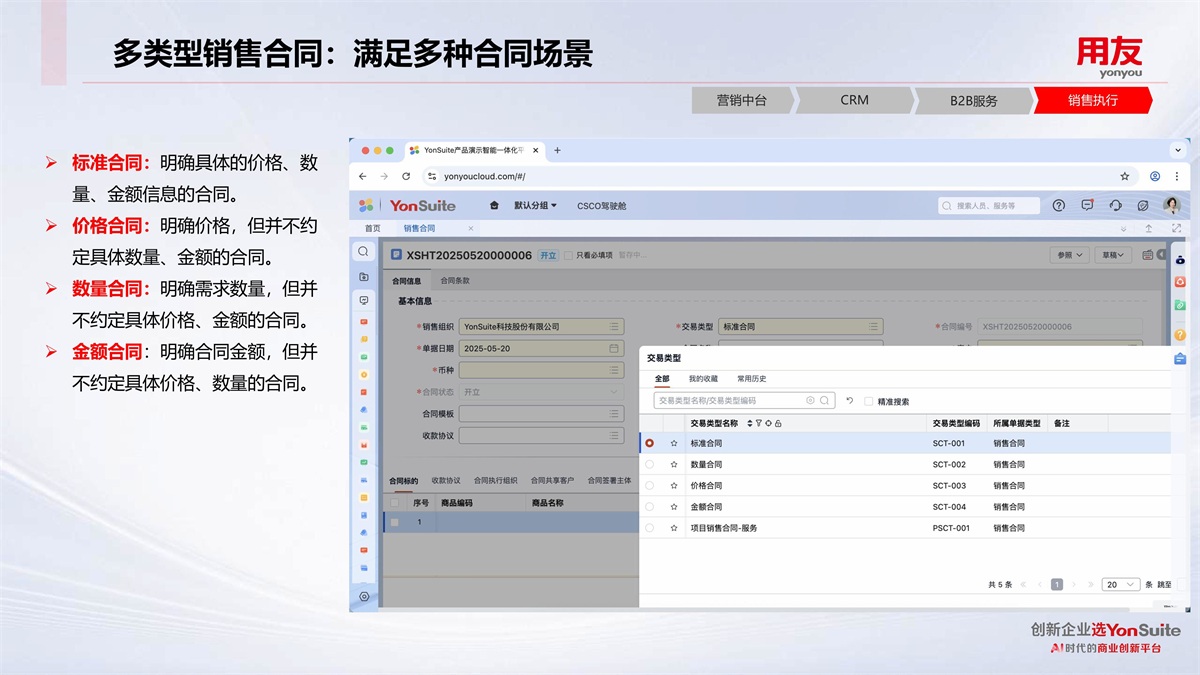The height and width of the screenshot is (675, 1200).
Task: Click the reset icon beside the search box
Action: (x=850, y=401)
